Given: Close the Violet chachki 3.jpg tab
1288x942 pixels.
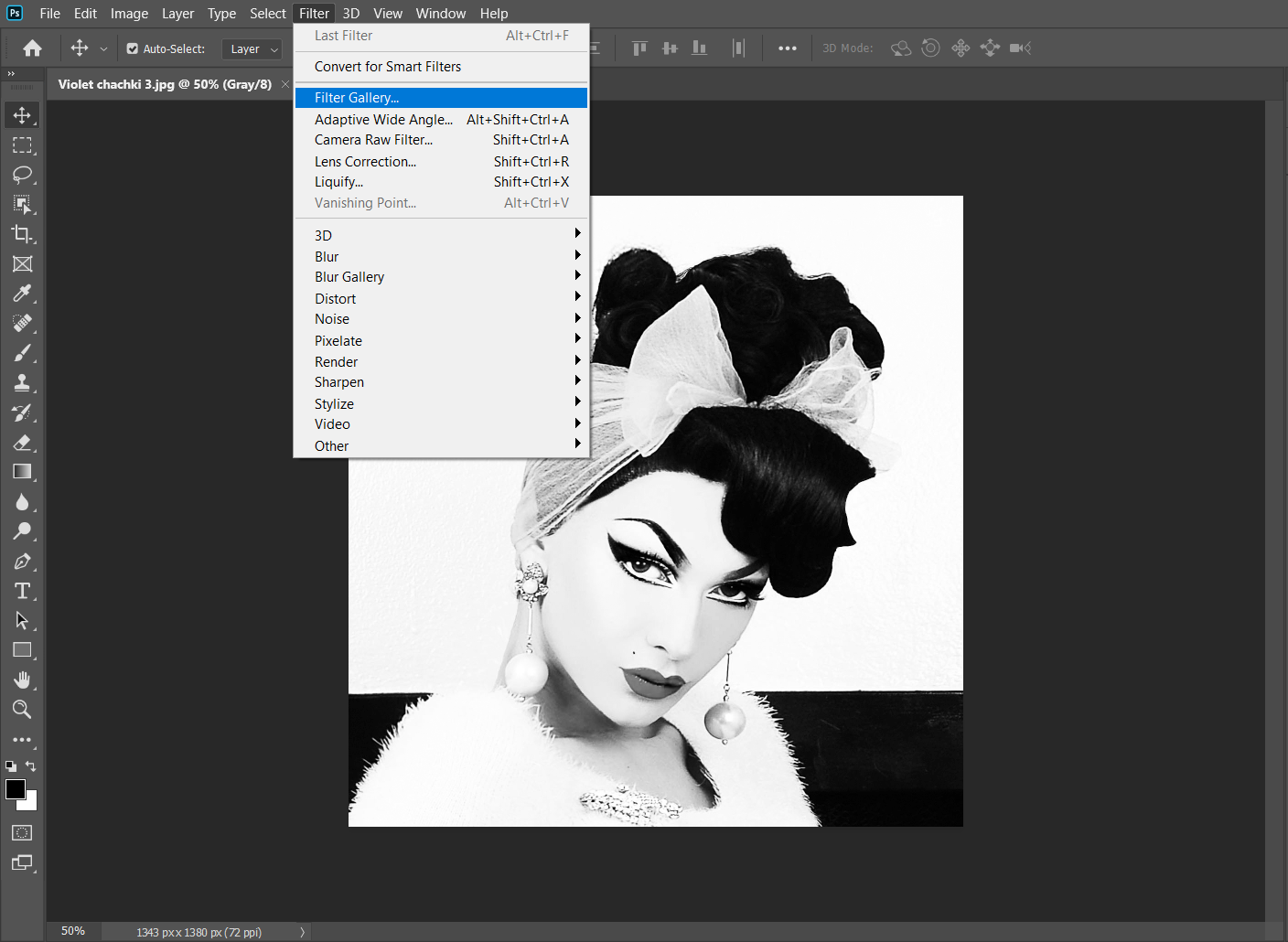Looking at the screenshot, I should click(x=285, y=84).
